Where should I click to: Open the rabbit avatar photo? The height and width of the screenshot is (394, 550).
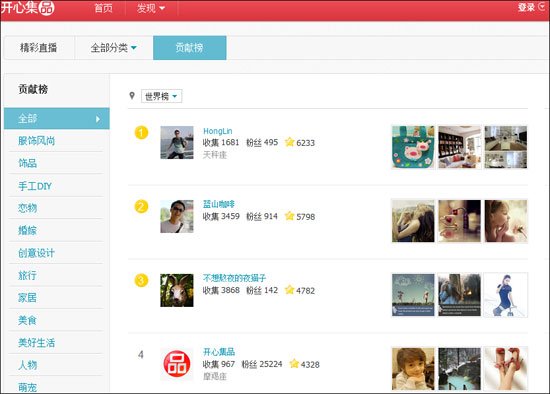pyautogui.click(x=177, y=291)
